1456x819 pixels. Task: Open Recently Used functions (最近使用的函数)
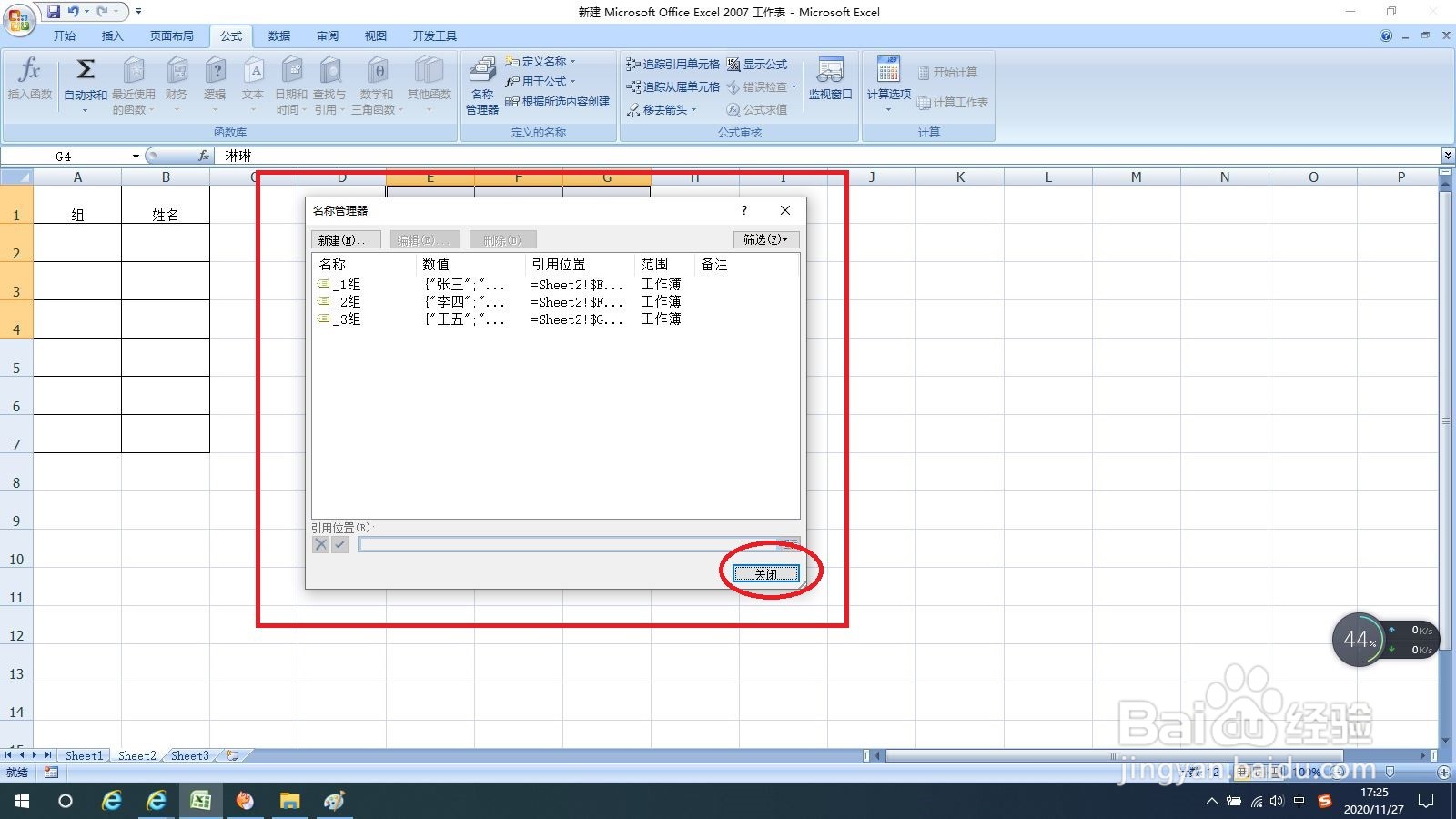[x=134, y=84]
